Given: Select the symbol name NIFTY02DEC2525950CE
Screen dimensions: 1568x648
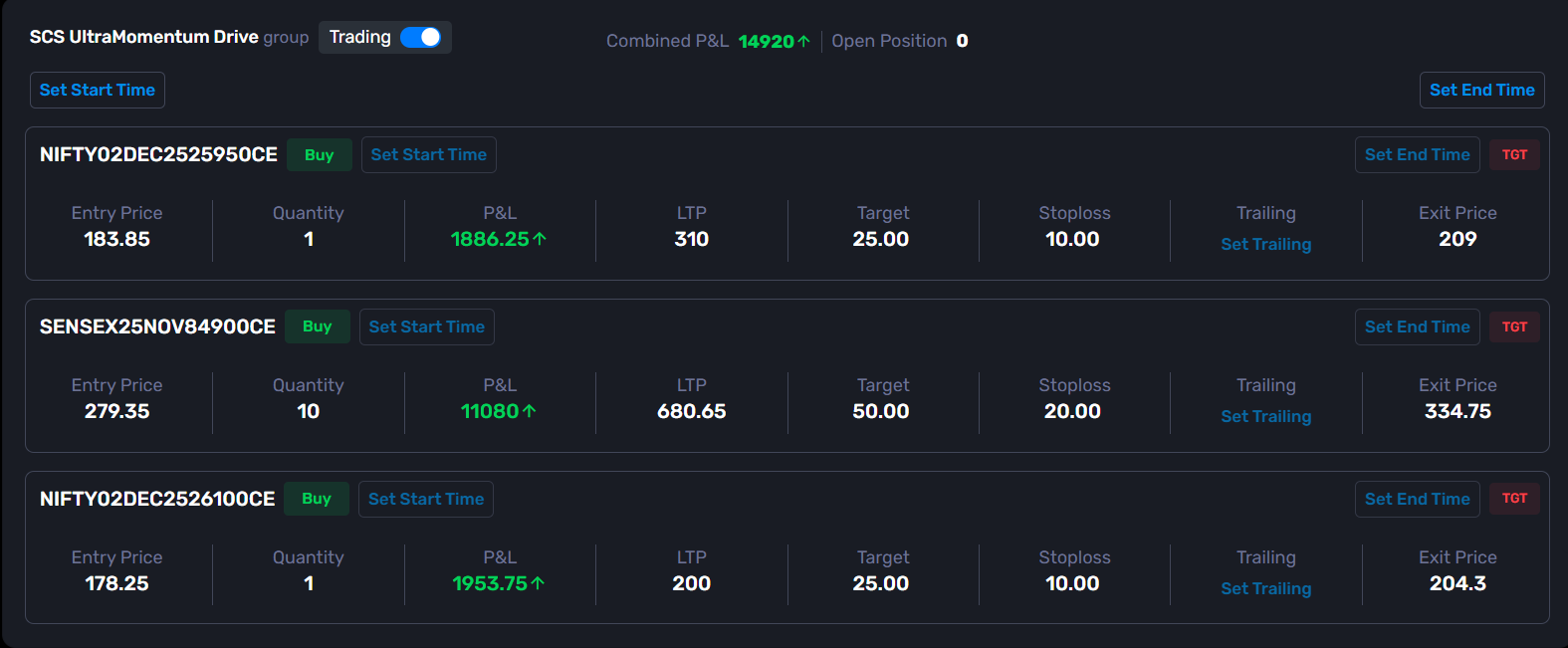Looking at the screenshot, I should pos(158,154).
